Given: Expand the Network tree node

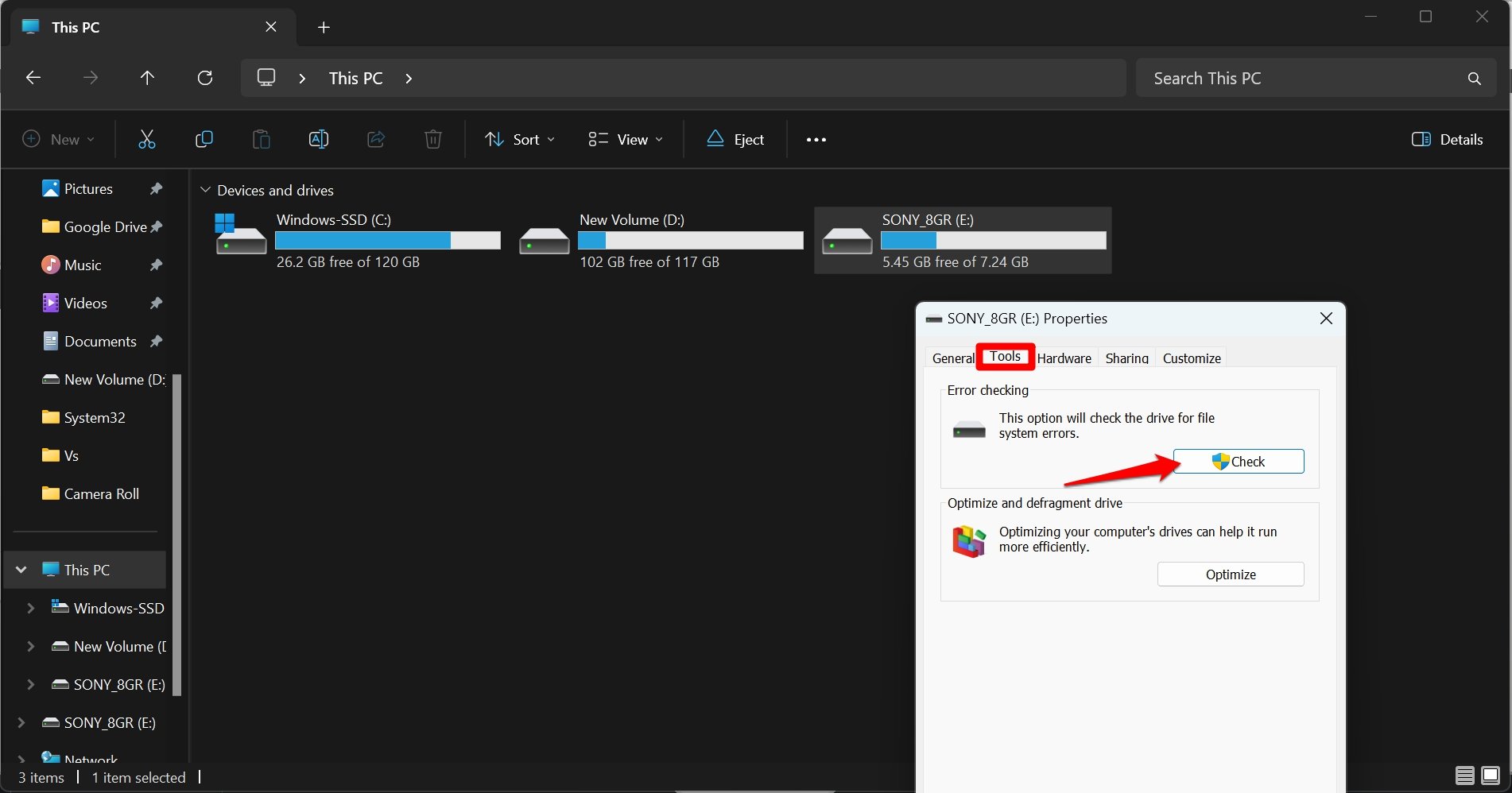Looking at the screenshot, I should tap(21, 759).
